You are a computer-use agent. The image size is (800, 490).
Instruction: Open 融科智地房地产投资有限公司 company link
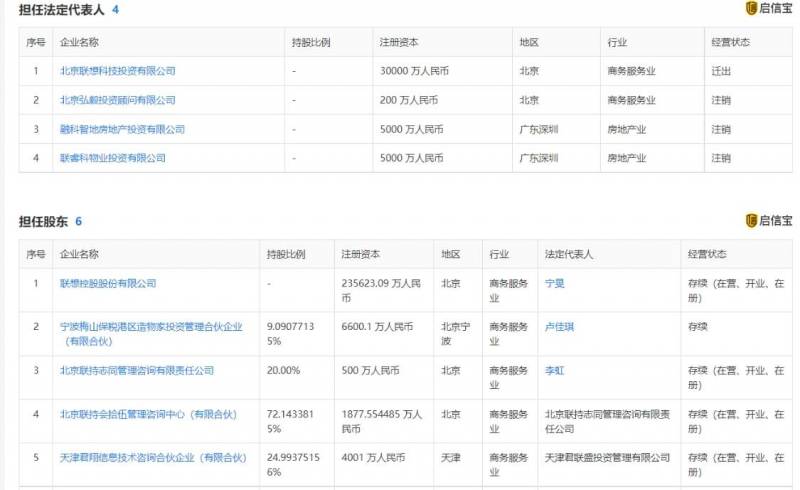coord(122,129)
